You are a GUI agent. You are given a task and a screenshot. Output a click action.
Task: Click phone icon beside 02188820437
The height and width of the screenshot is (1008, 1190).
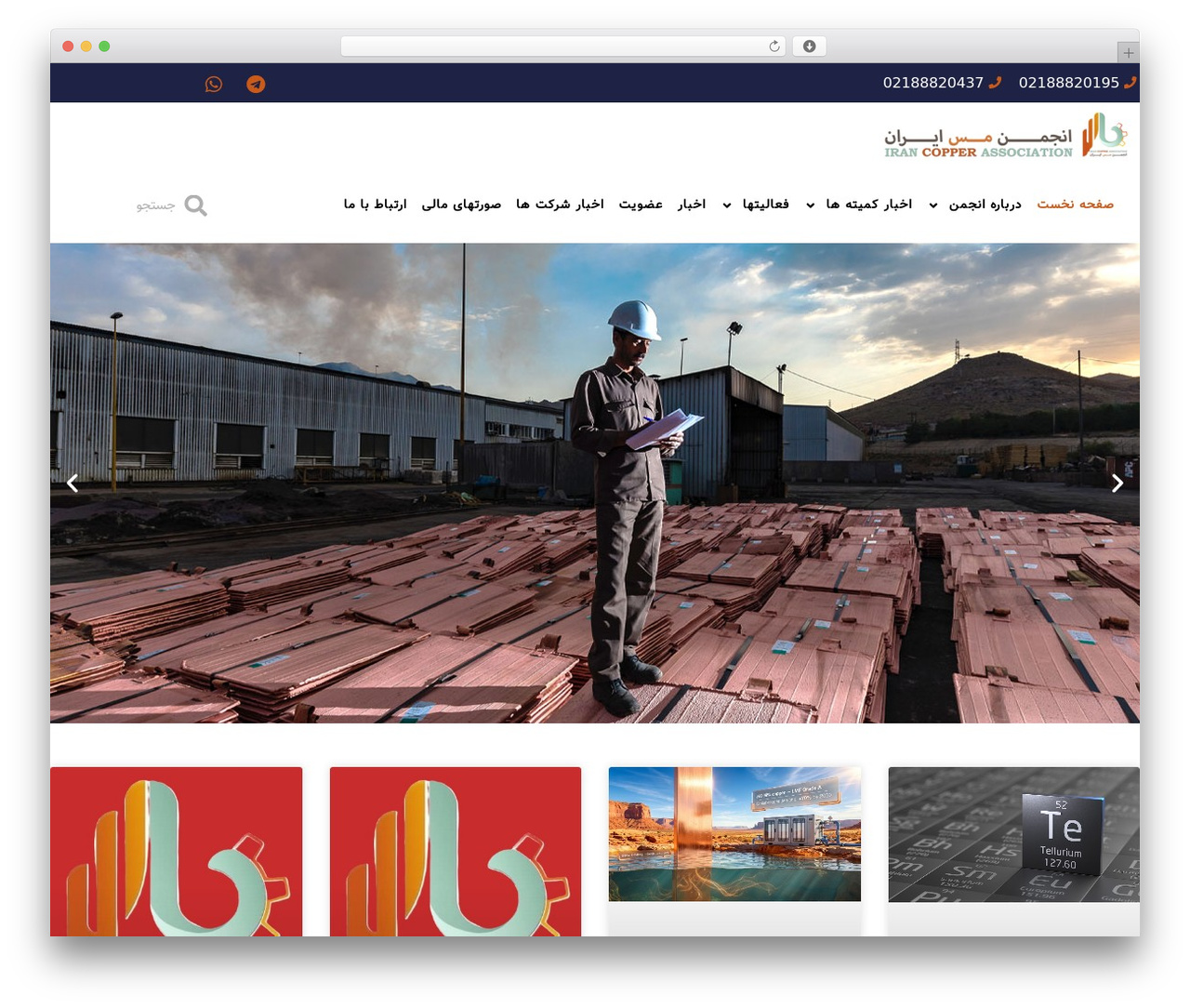pyautogui.click(x=995, y=83)
